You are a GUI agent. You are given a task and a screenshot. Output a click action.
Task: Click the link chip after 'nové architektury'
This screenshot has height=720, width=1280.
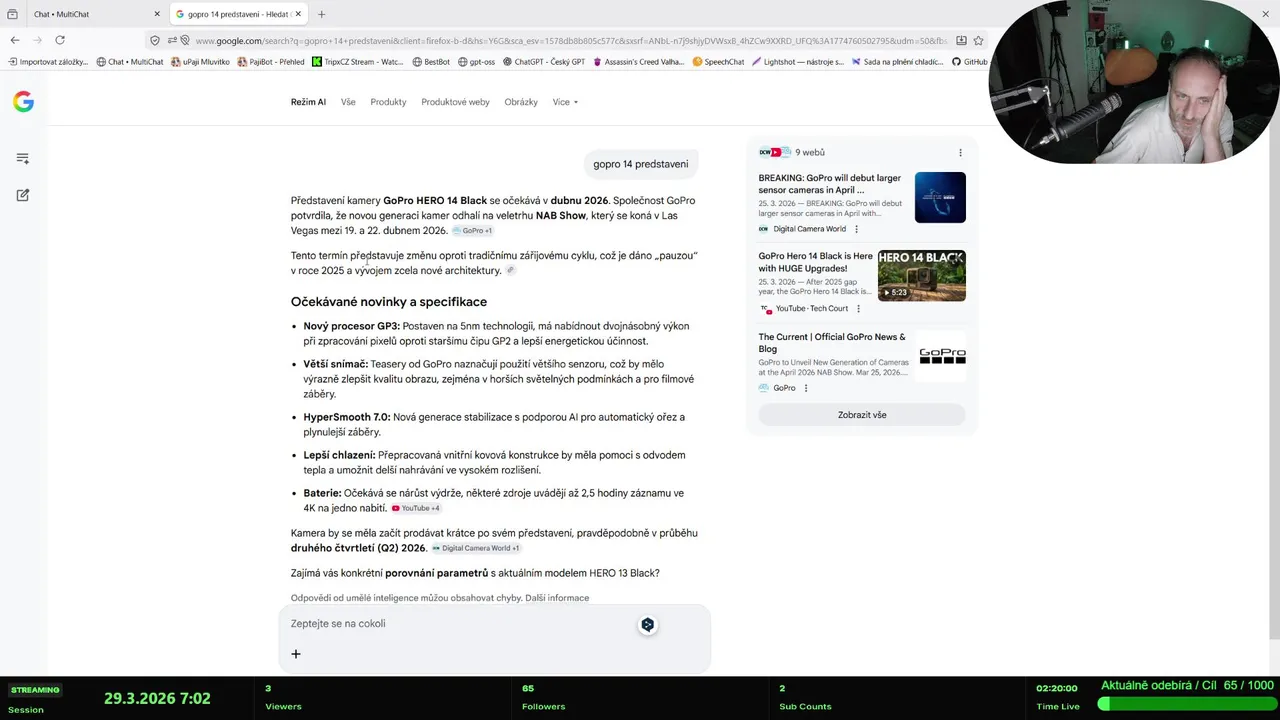[x=510, y=271]
